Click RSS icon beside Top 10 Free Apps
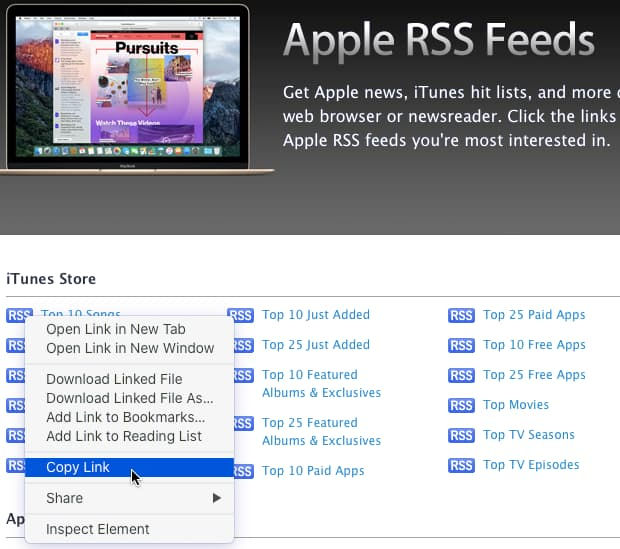 [461, 346]
